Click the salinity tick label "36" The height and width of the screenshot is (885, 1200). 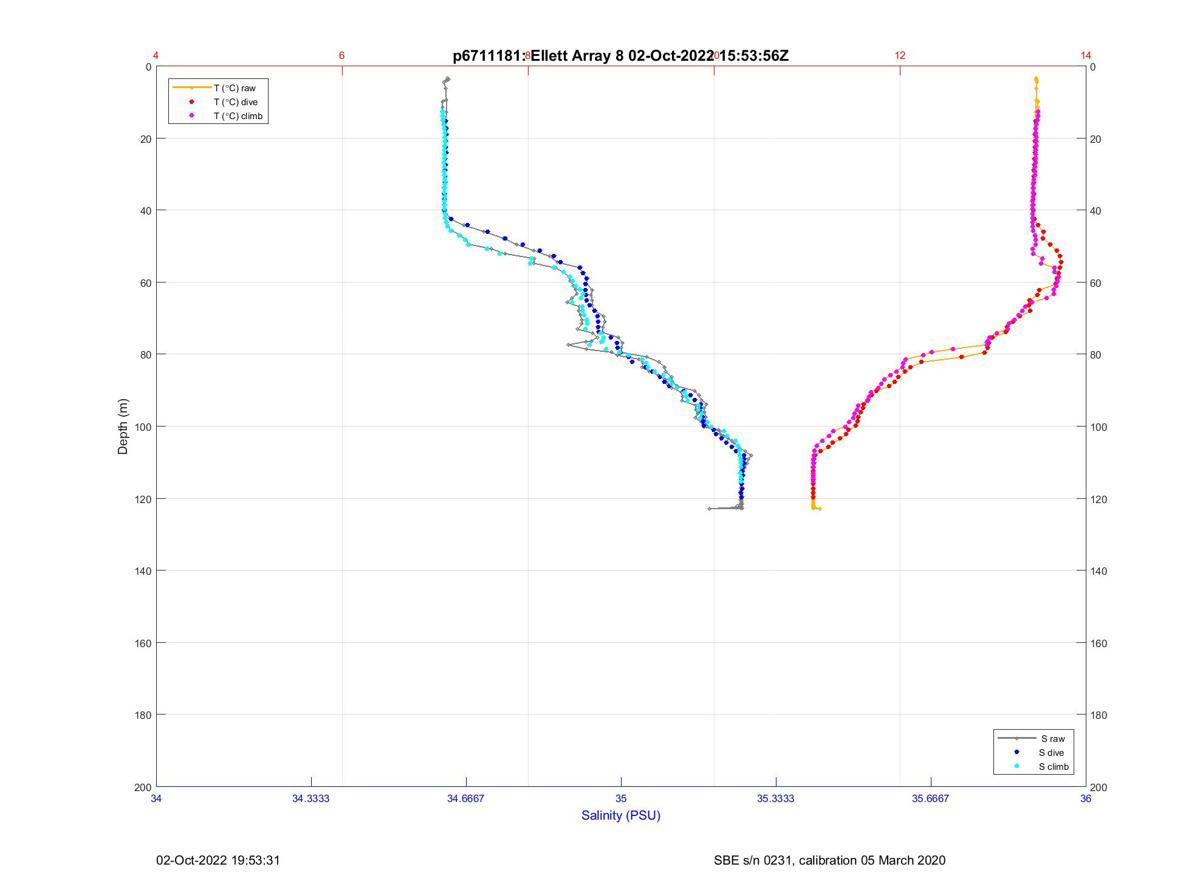(x=1086, y=798)
